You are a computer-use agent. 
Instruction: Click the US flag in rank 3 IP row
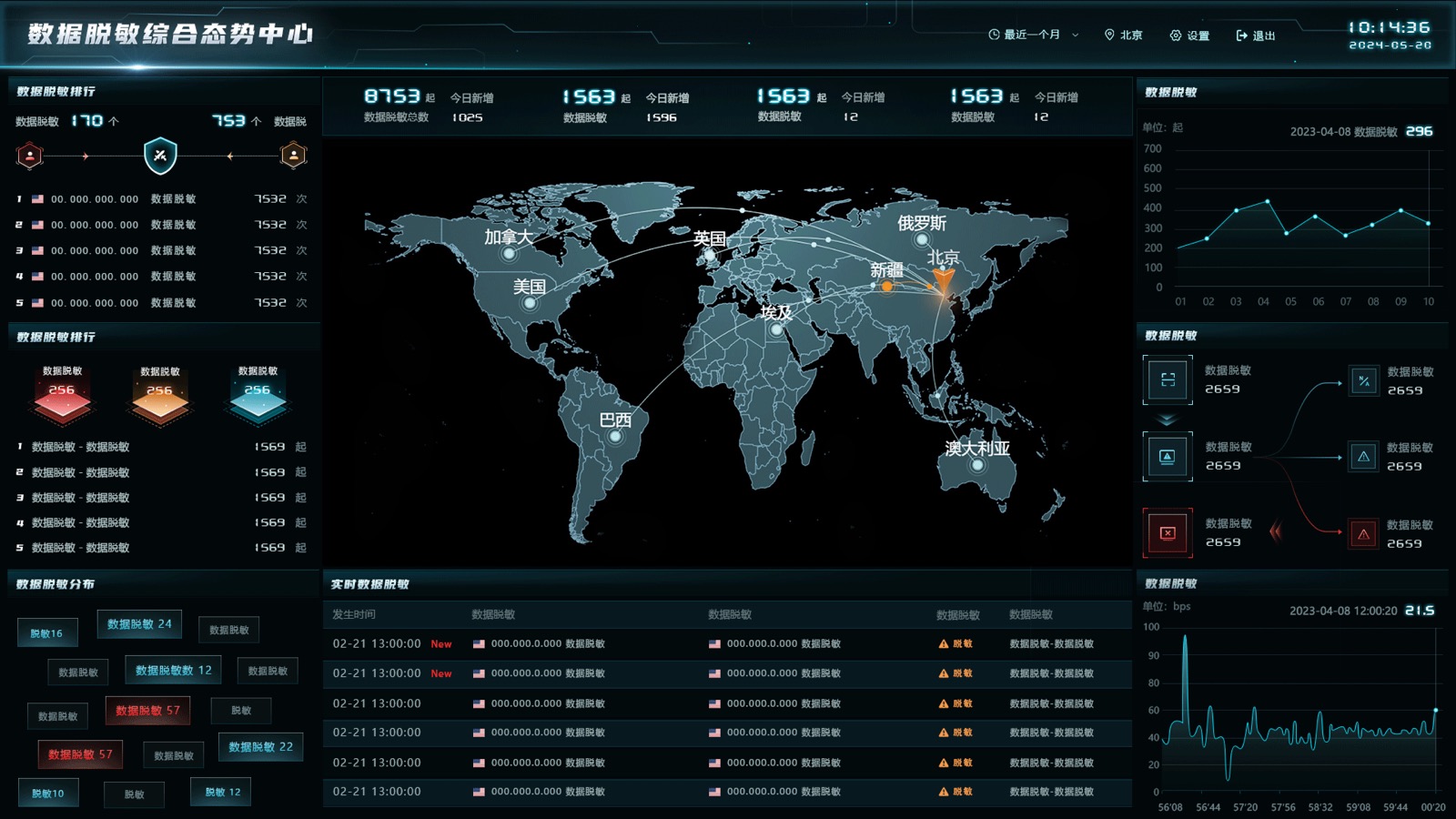37,250
